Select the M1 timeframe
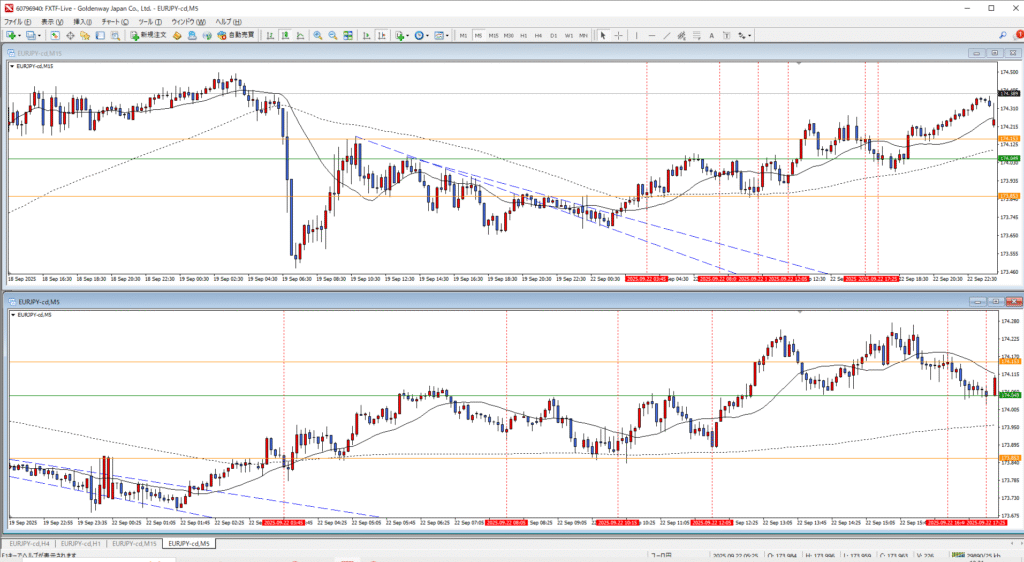1024x562 pixels. (463, 35)
